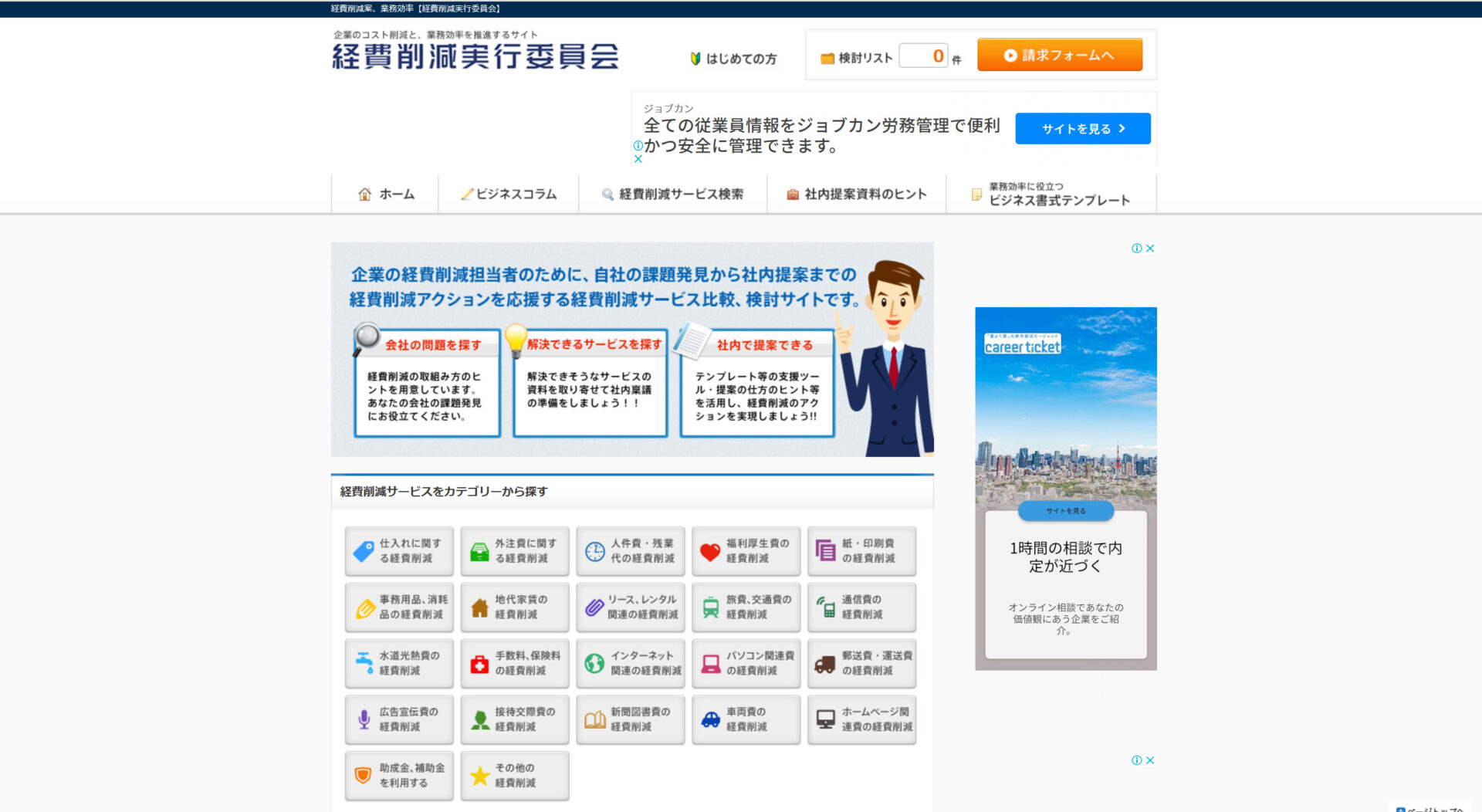The width and height of the screenshot is (1482, 812).
Task: Click the 助成金、補助金 shield icon
Action: [363, 775]
